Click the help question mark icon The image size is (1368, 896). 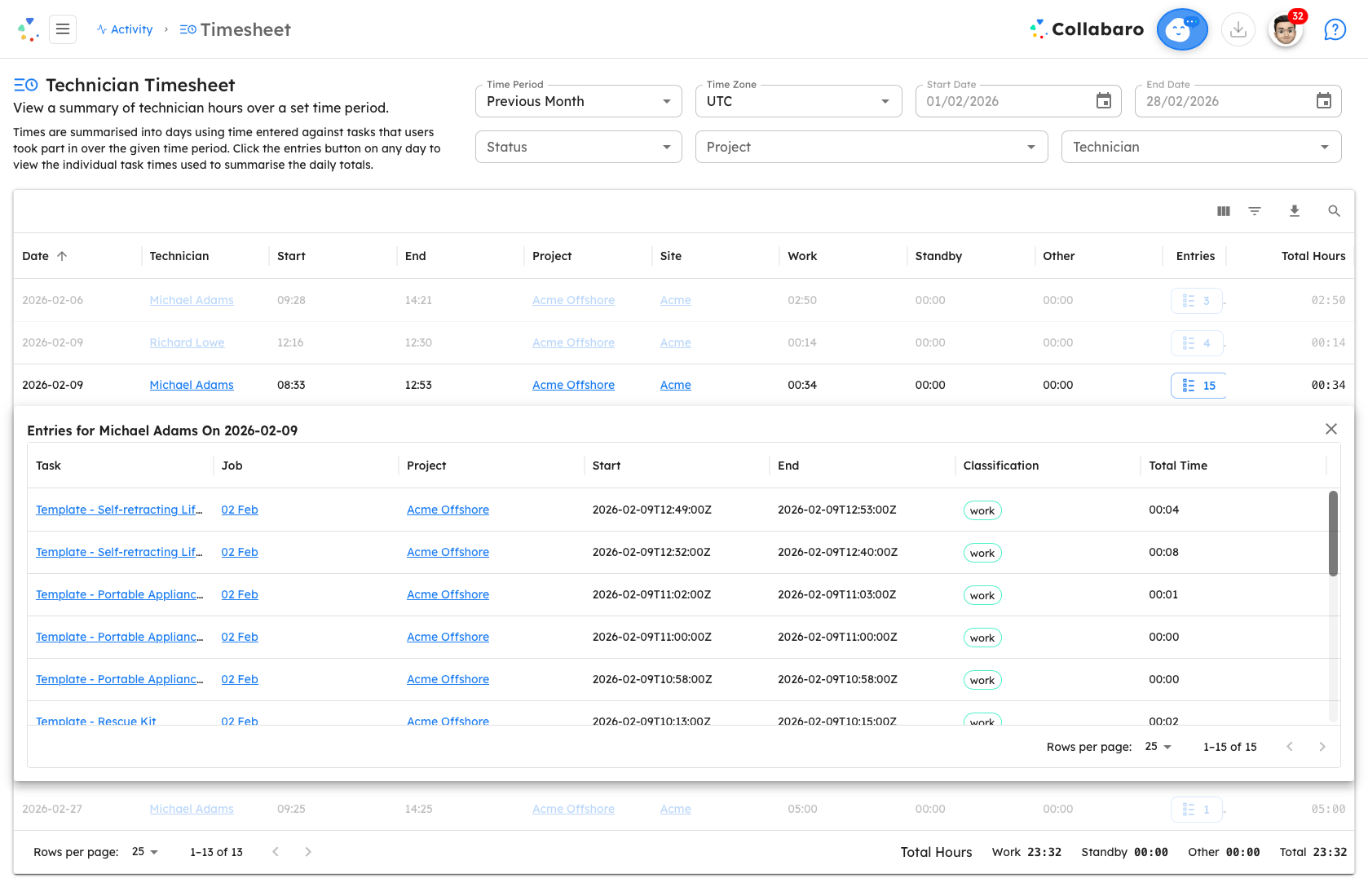point(1335,29)
